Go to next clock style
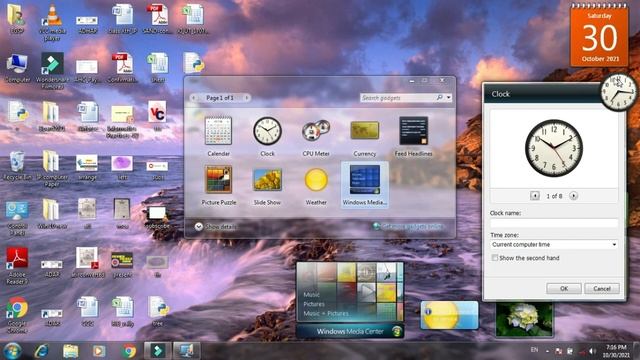 point(573,196)
